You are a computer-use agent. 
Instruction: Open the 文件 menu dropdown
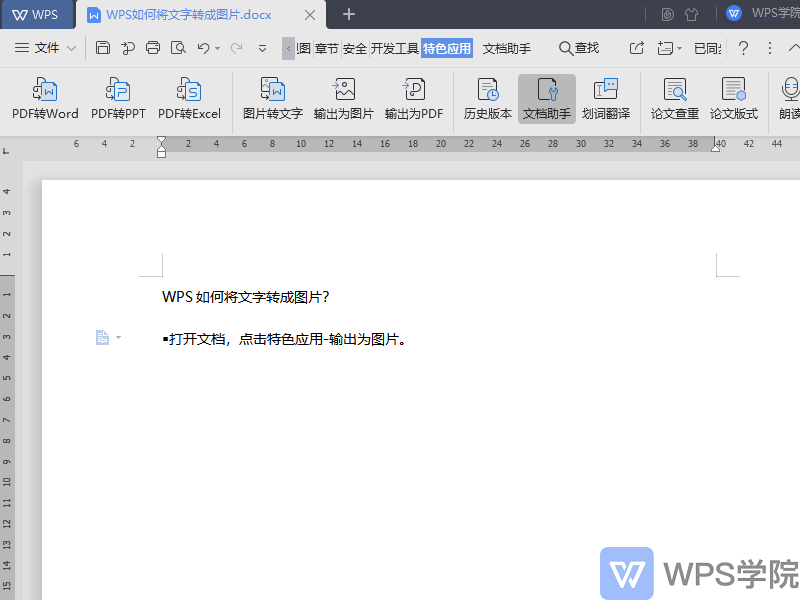point(45,48)
